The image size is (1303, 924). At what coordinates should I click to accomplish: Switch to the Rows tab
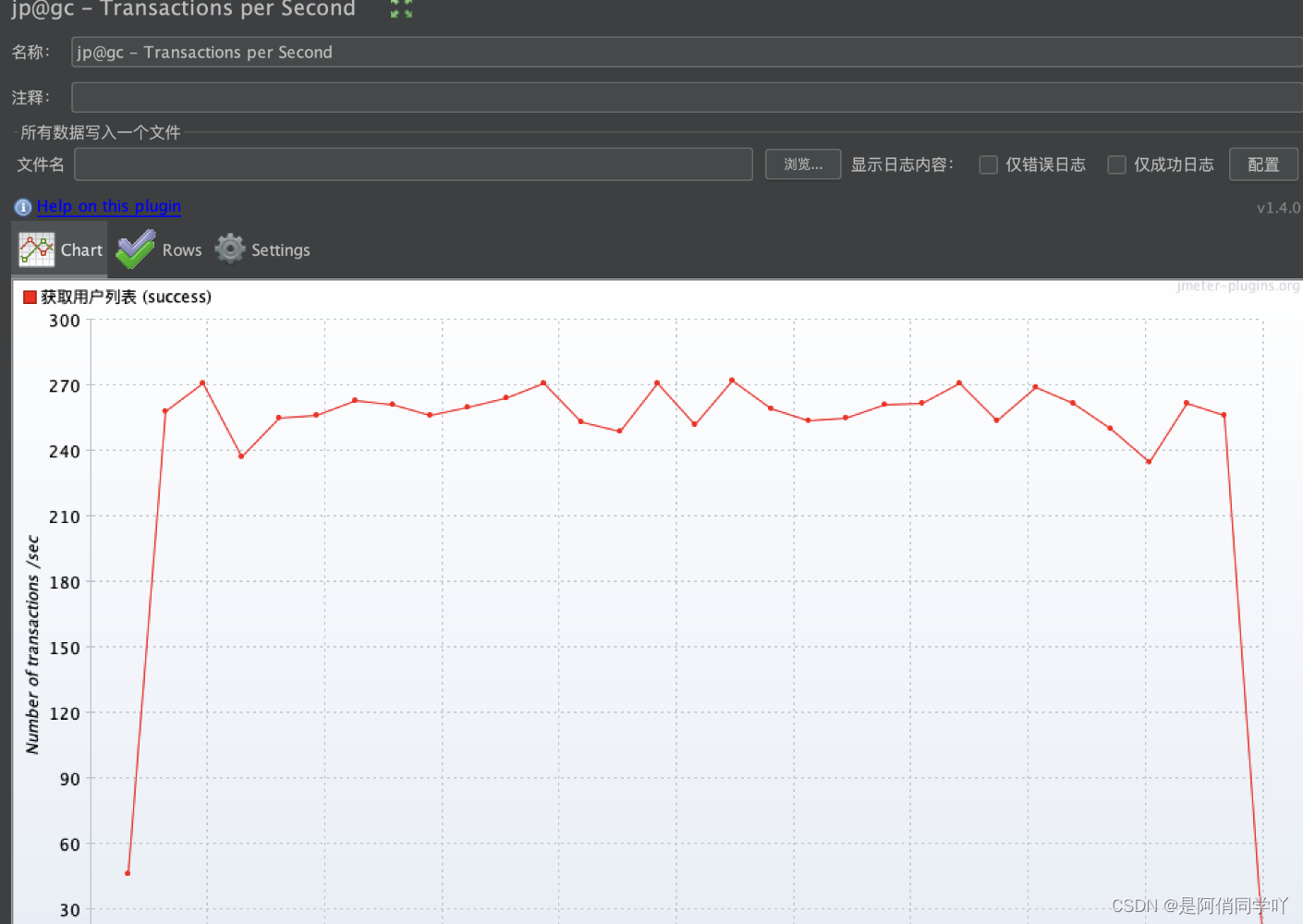click(159, 249)
